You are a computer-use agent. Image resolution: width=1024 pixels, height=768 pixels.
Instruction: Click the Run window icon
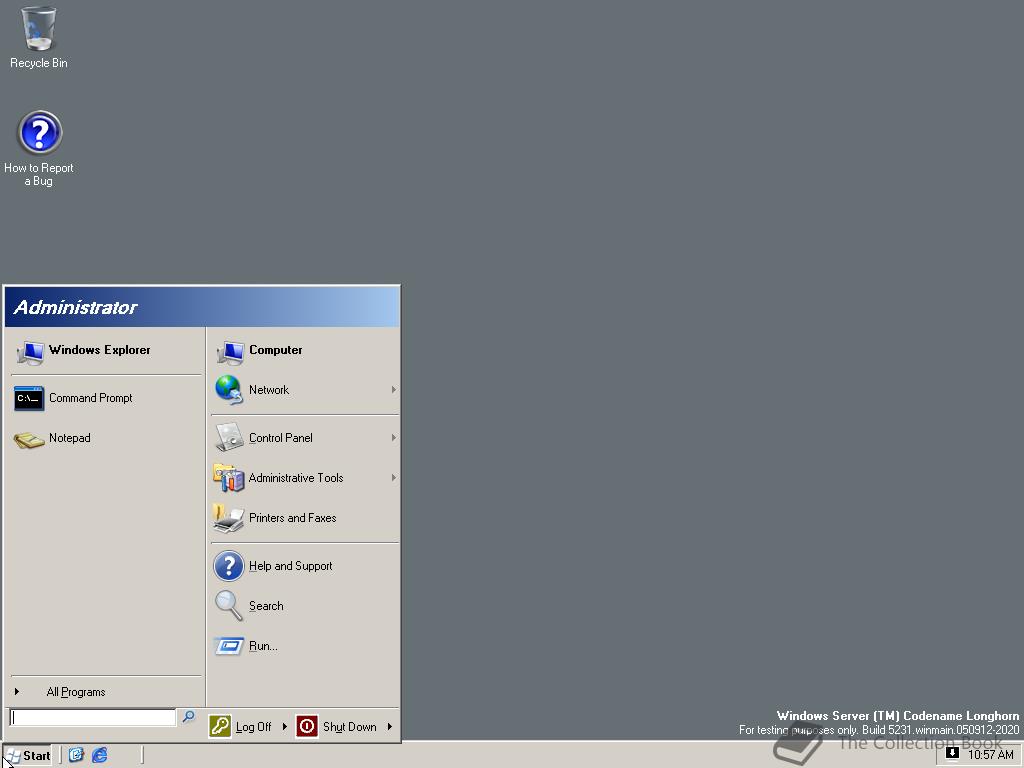tap(229, 647)
